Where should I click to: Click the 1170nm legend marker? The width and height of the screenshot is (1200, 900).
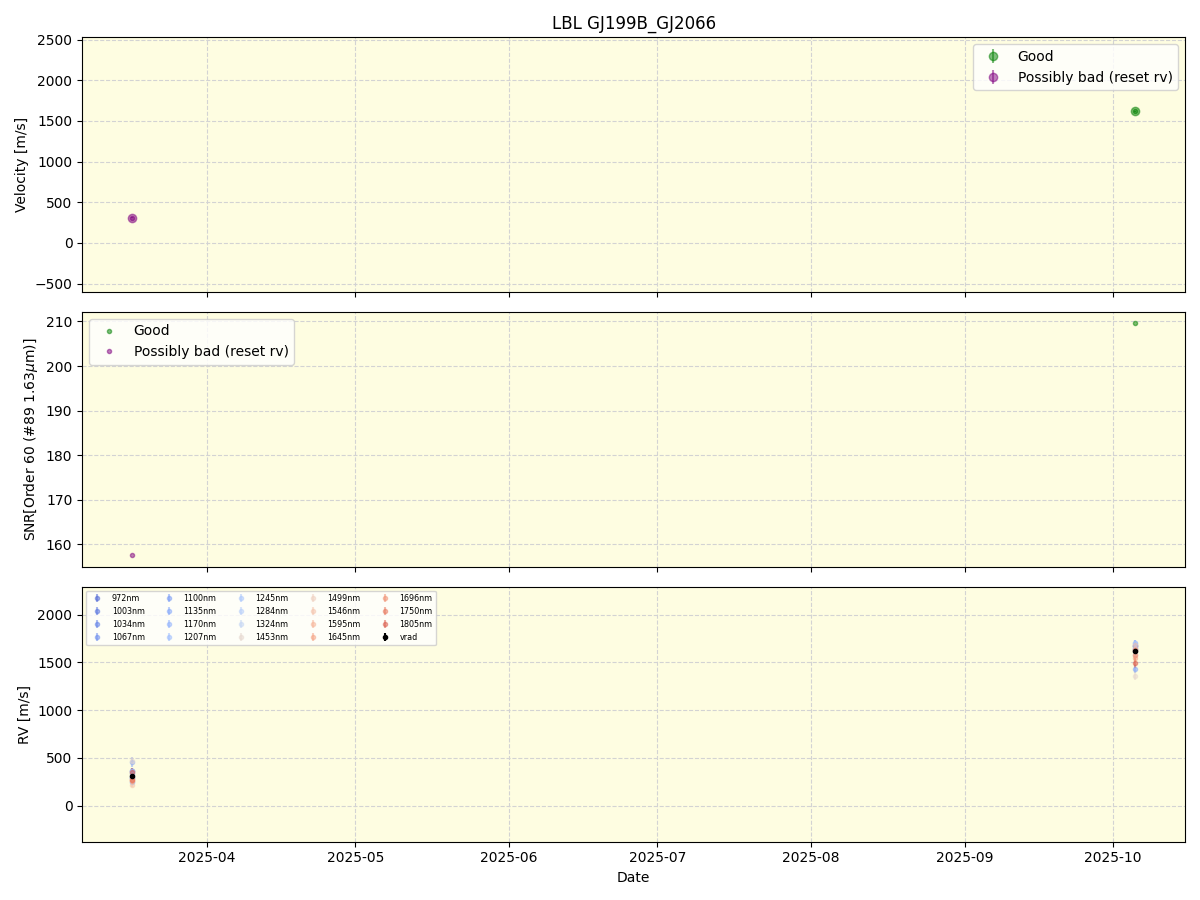tap(169, 624)
